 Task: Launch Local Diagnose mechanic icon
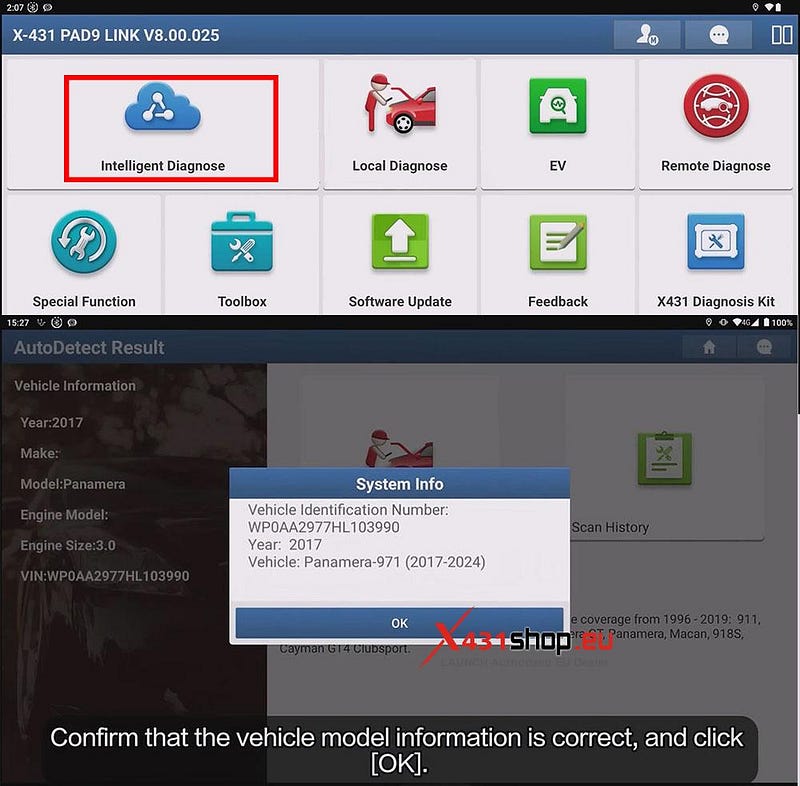click(401, 104)
